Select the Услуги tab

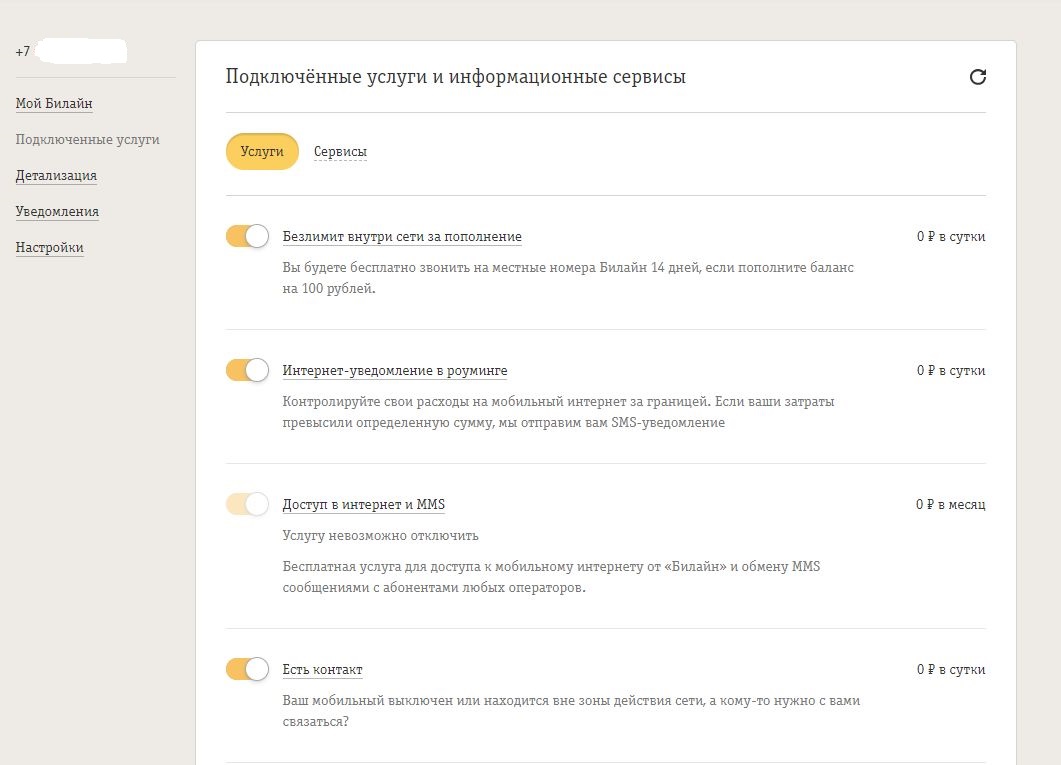[x=262, y=152]
